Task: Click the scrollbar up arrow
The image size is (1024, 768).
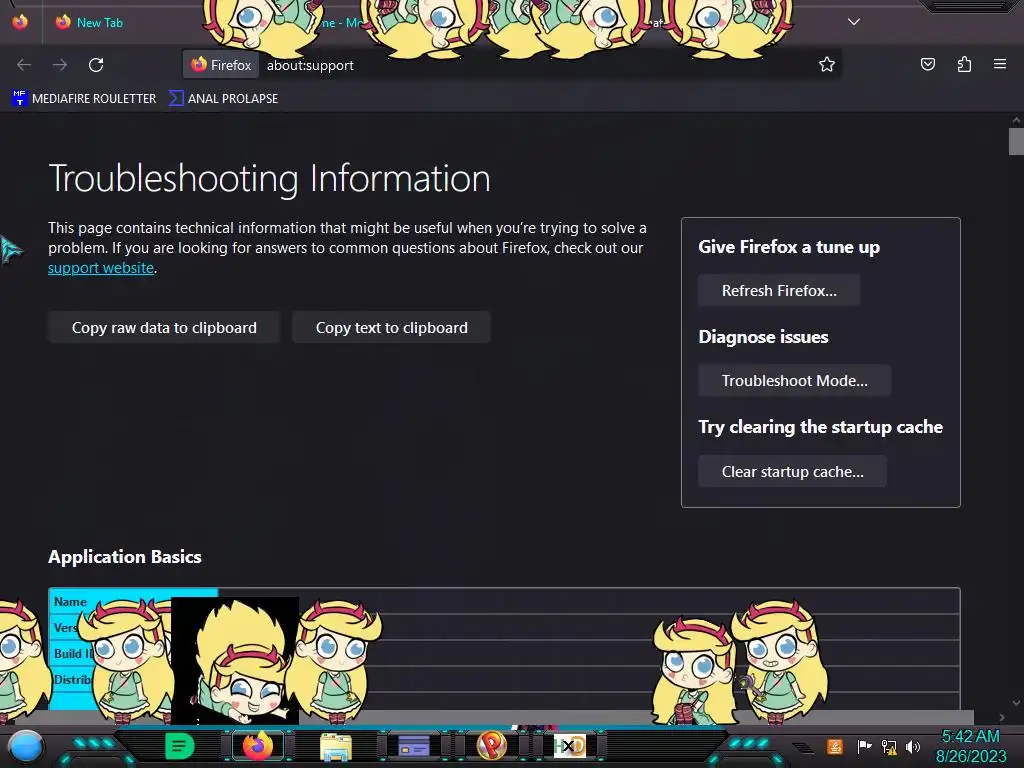Action: (x=1016, y=120)
